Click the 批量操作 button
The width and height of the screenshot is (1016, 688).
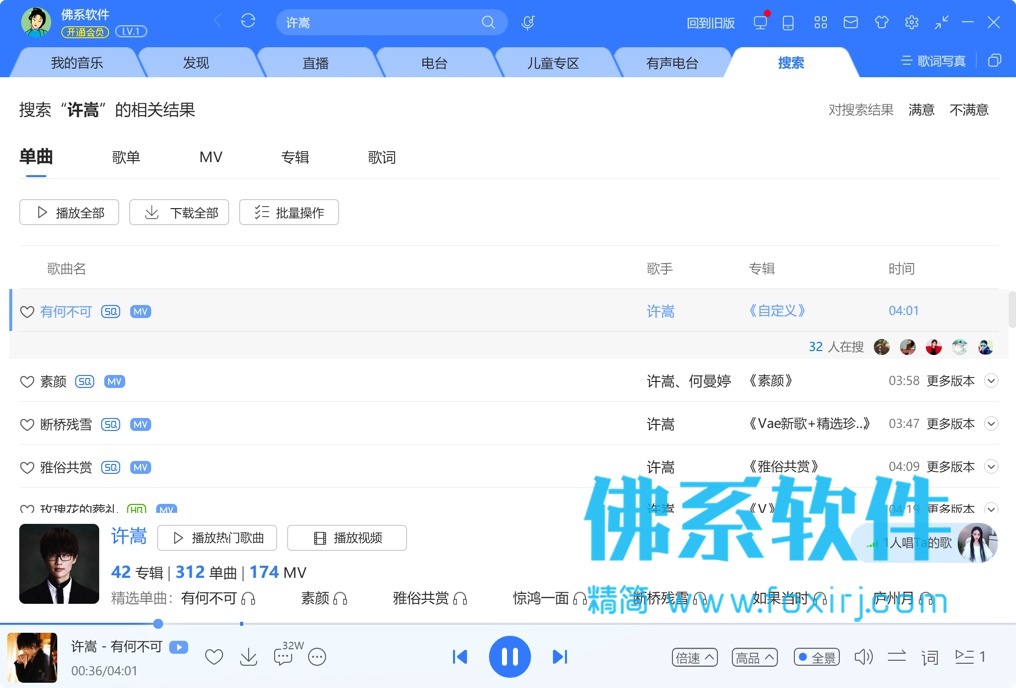tap(289, 212)
